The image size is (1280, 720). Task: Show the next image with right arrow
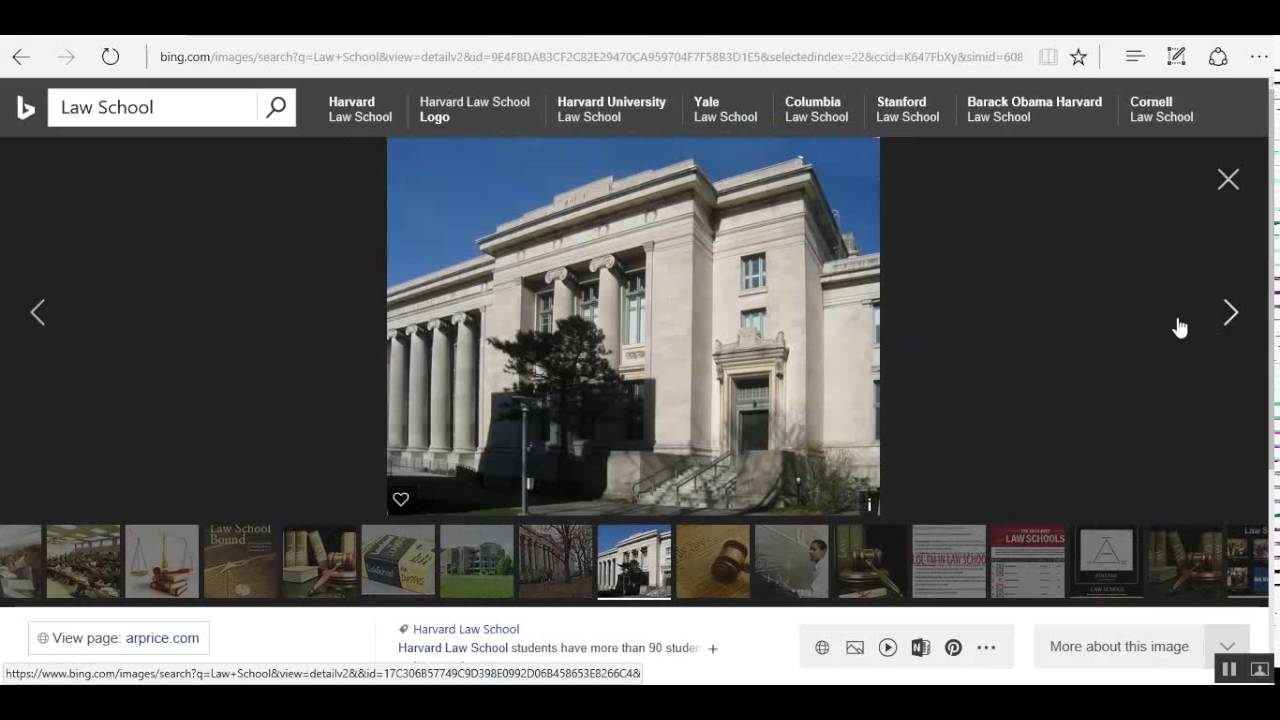pos(1231,313)
